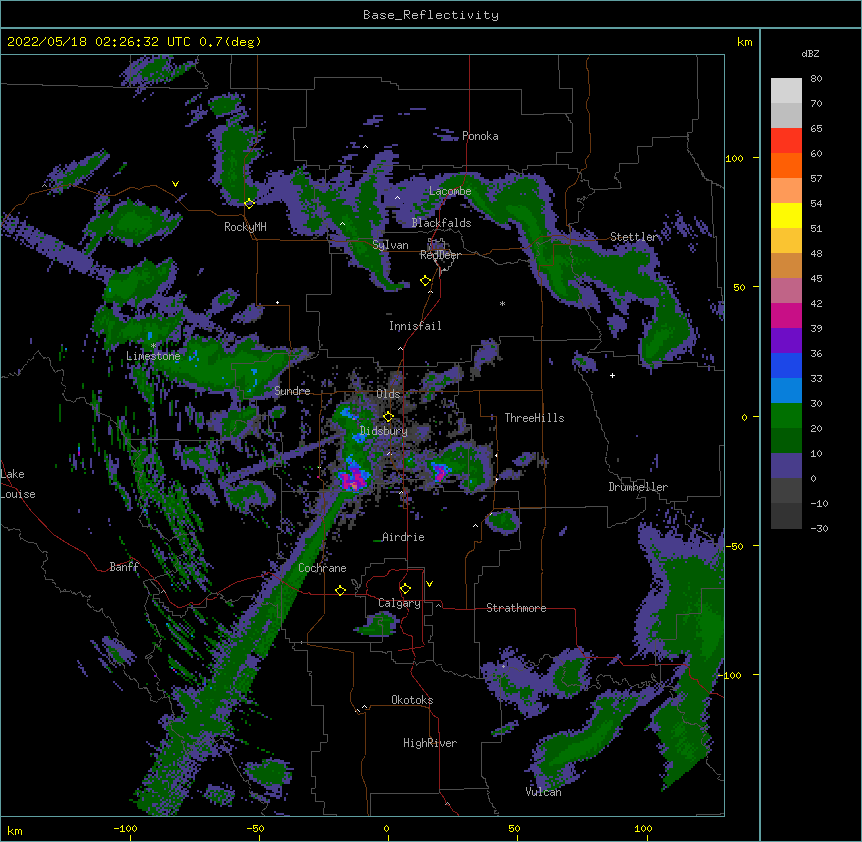Click the Calgary city label
This screenshot has height=842, width=862.
[x=399, y=603]
